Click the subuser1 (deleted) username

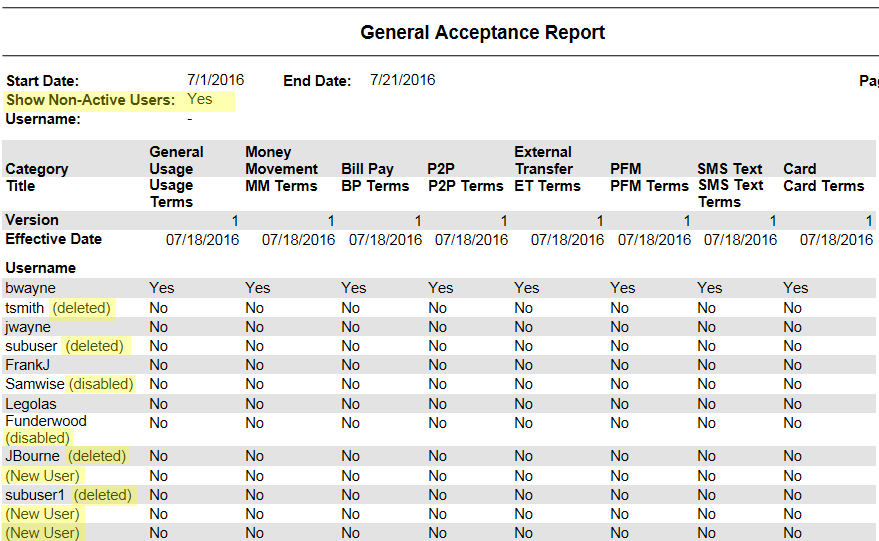click(68, 495)
